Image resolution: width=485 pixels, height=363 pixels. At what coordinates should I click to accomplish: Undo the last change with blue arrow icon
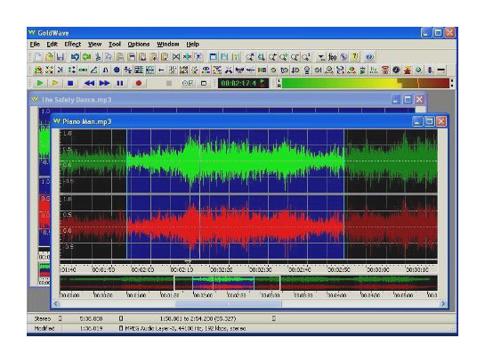(x=75, y=57)
